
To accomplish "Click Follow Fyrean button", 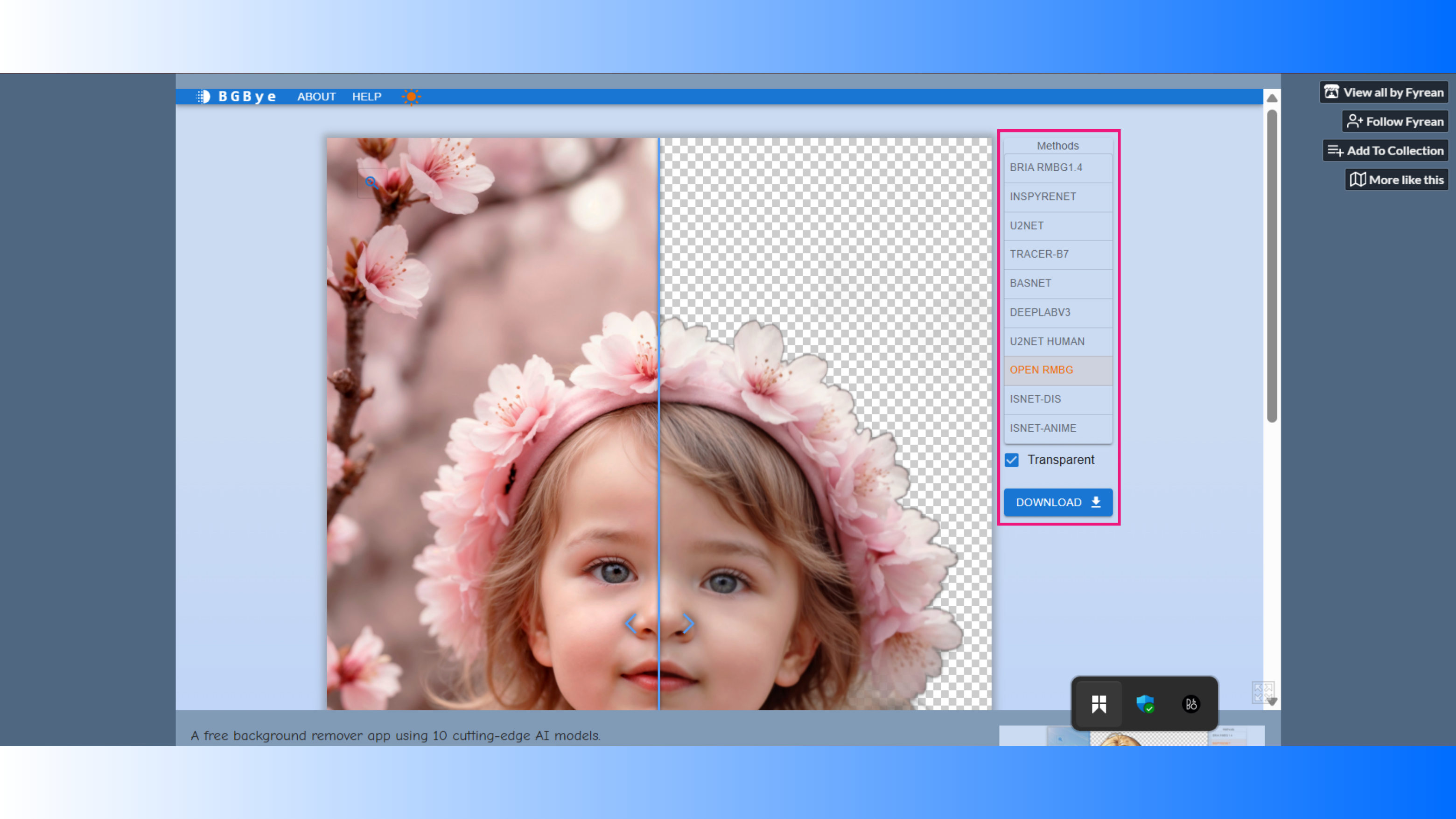I will 1394,121.
